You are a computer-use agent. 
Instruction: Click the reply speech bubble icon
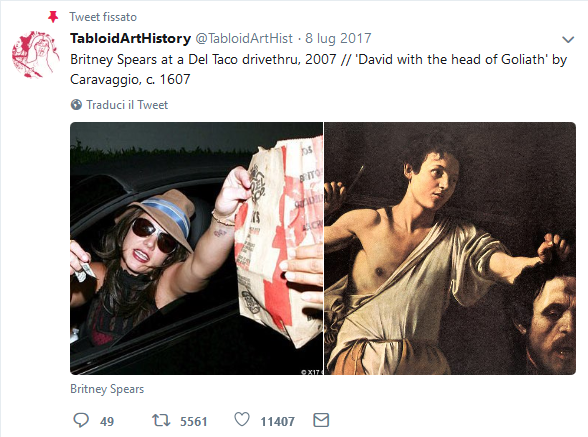(x=81, y=420)
